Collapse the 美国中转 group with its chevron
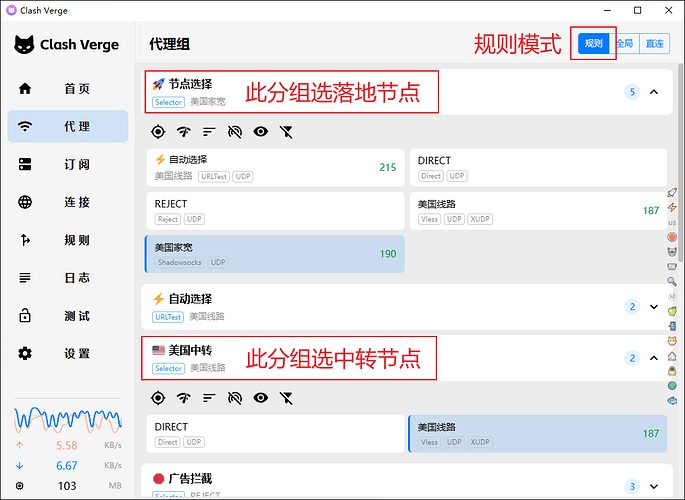 pyautogui.click(x=654, y=358)
